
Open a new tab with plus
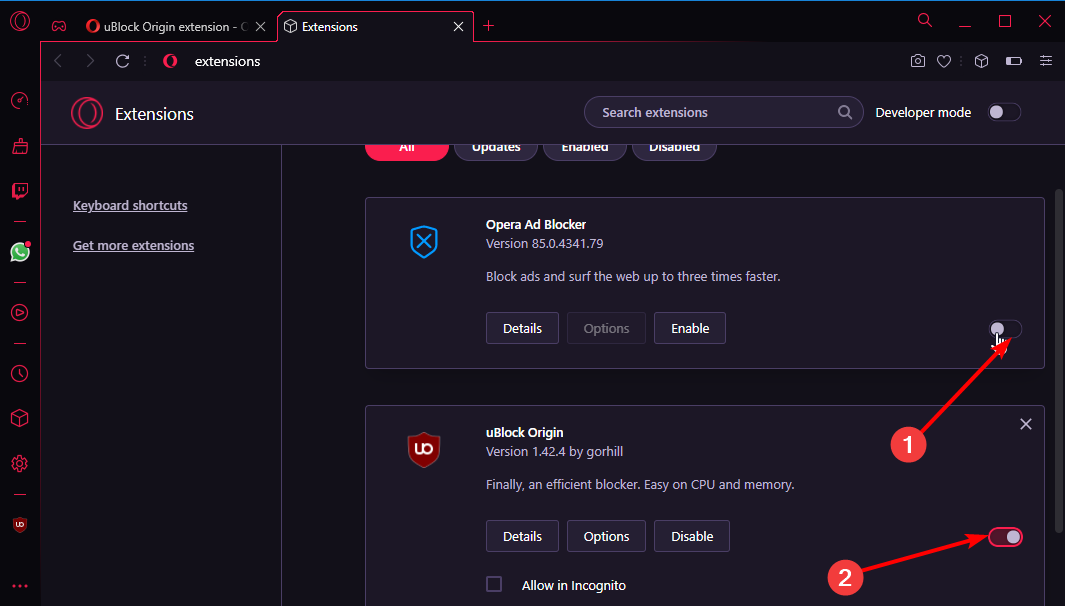point(488,26)
